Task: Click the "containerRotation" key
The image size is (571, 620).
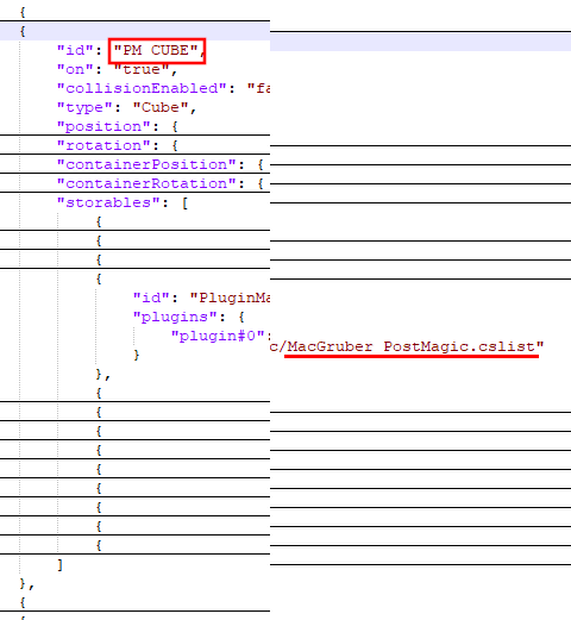Action: [x=147, y=183]
